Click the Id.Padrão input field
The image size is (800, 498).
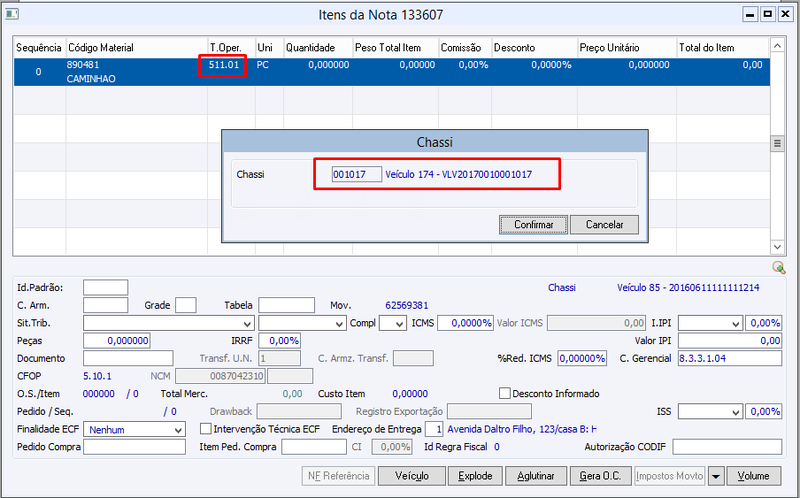pos(106,287)
